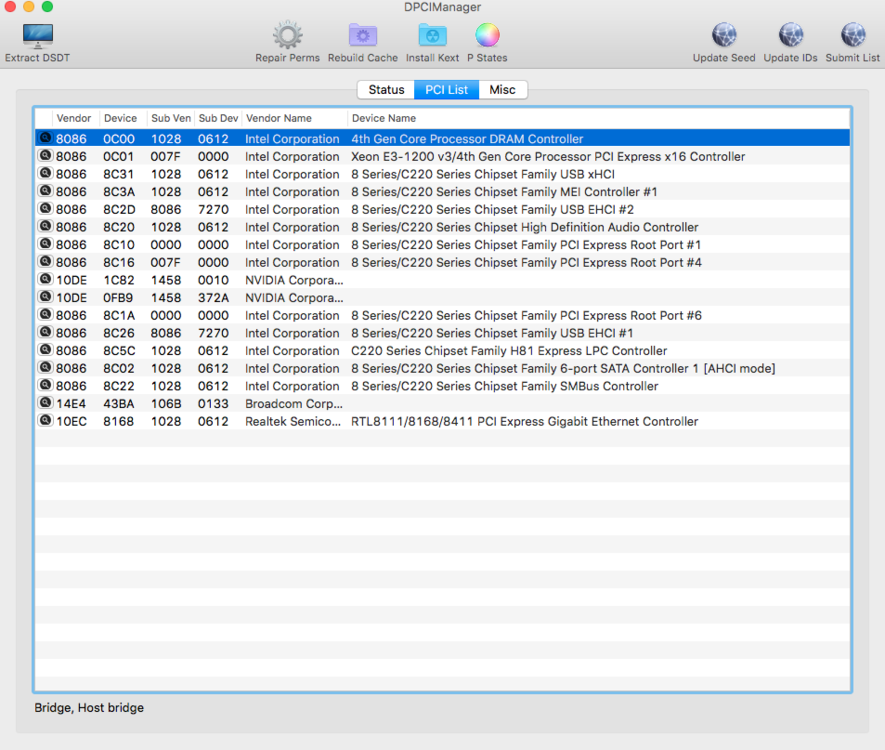Select '8 Series/C220 Series Chipset Family USB xHCI'
Viewport: 885px width, 750px height.
coord(483,174)
